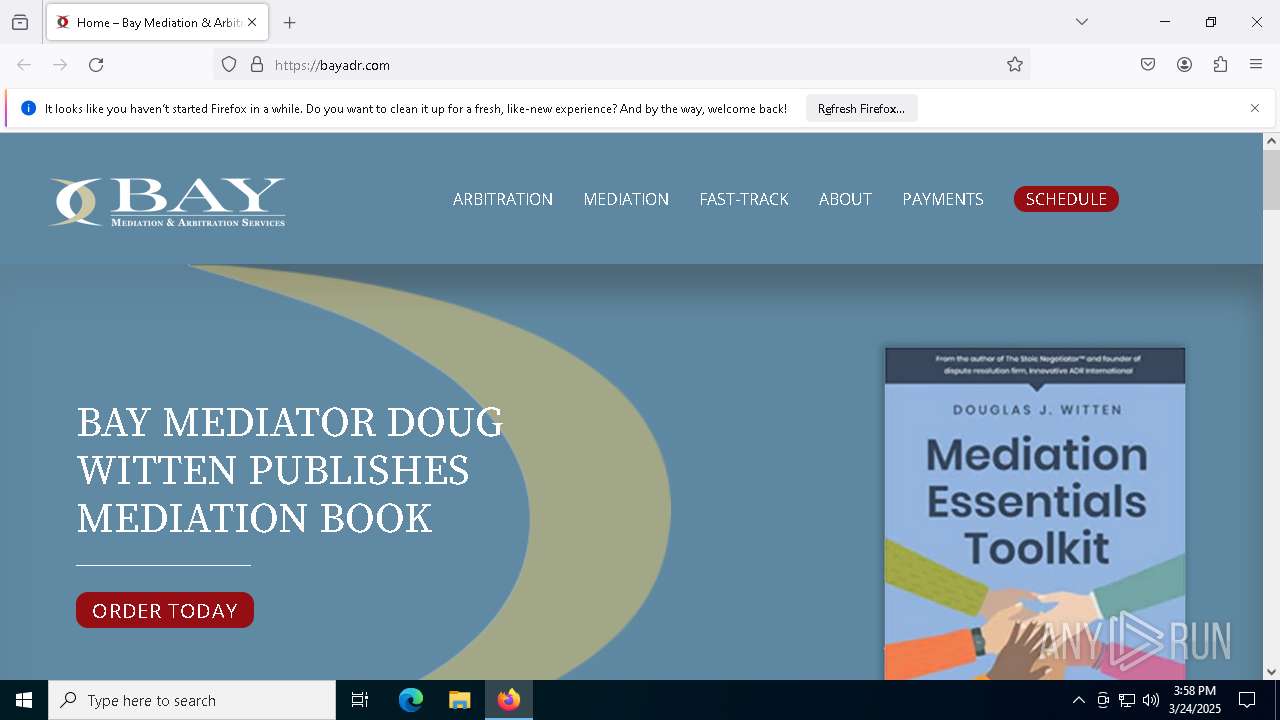Restore down the Firefox window
This screenshot has width=1280, height=720.
pos(1211,22)
